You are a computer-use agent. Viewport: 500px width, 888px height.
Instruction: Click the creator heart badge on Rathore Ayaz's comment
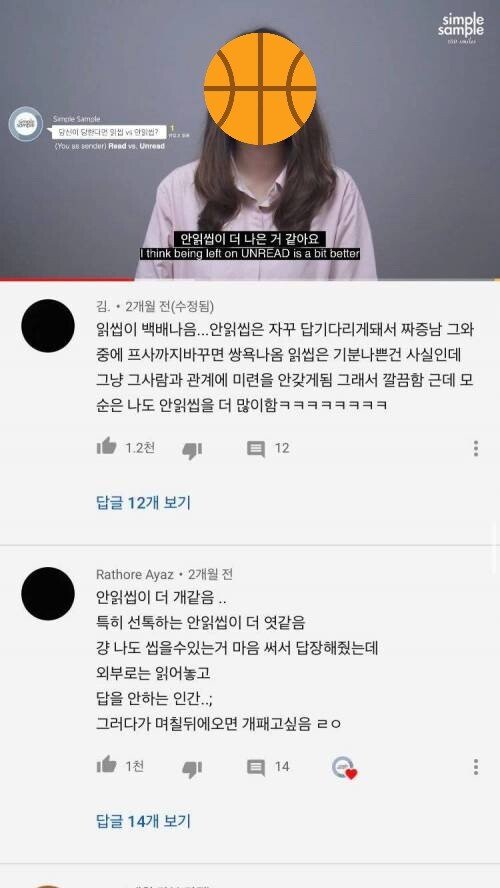tap(344, 767)
